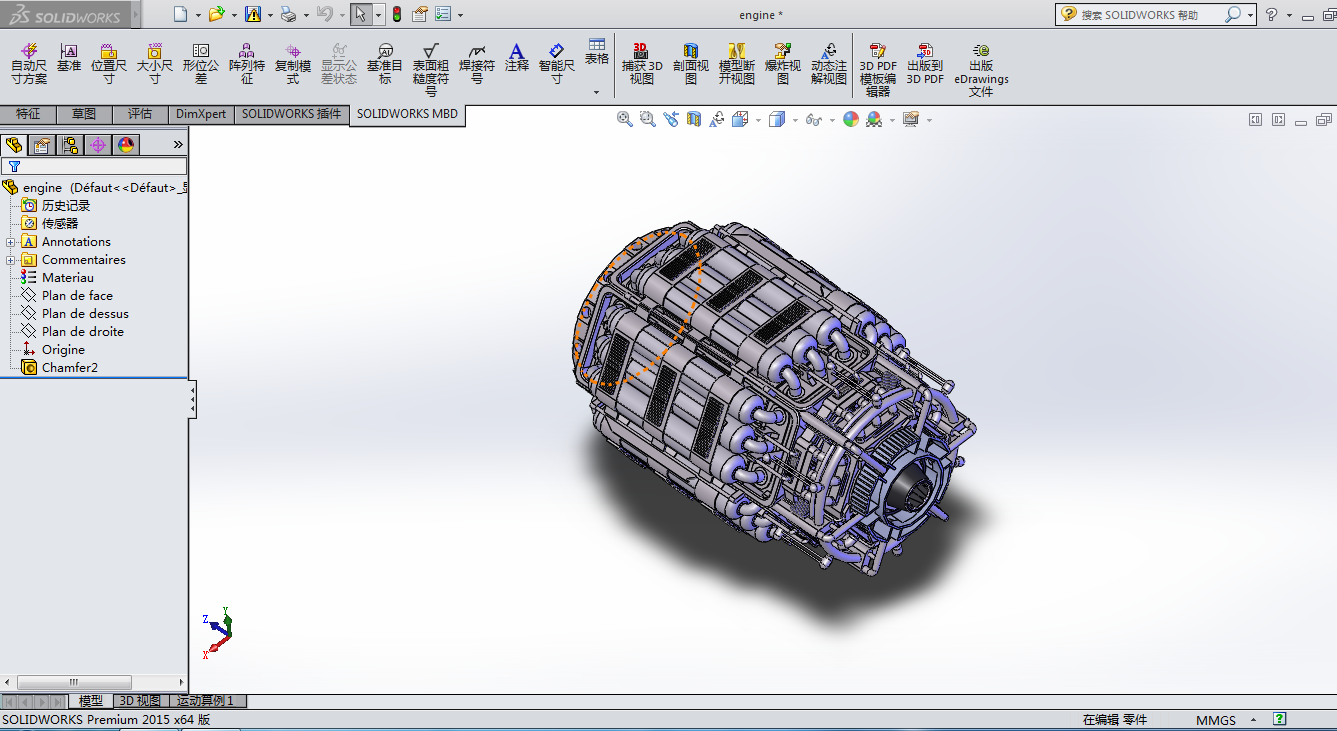Viewport: 1337px width, 731px height.
Task: Click the Edit Appearance color sphere icon
Action: click(x=851, y=119)
